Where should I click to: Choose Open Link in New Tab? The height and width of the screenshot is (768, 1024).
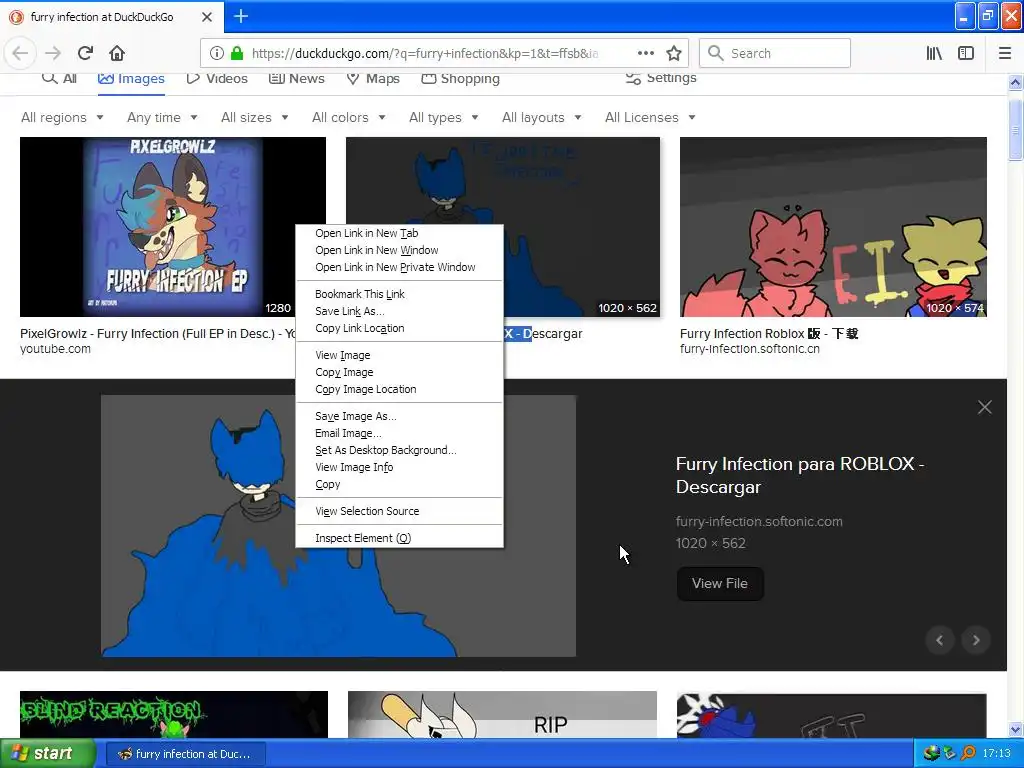399,233
